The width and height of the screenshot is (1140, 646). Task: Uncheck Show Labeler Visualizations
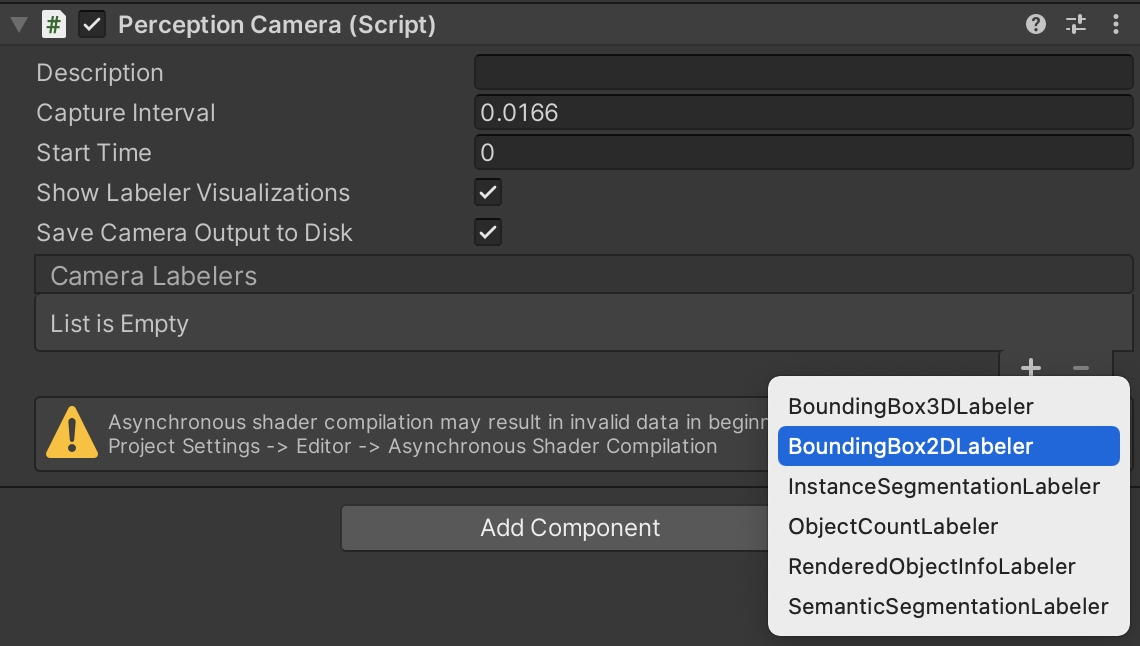pyautogui.click(x=488, y=192)
